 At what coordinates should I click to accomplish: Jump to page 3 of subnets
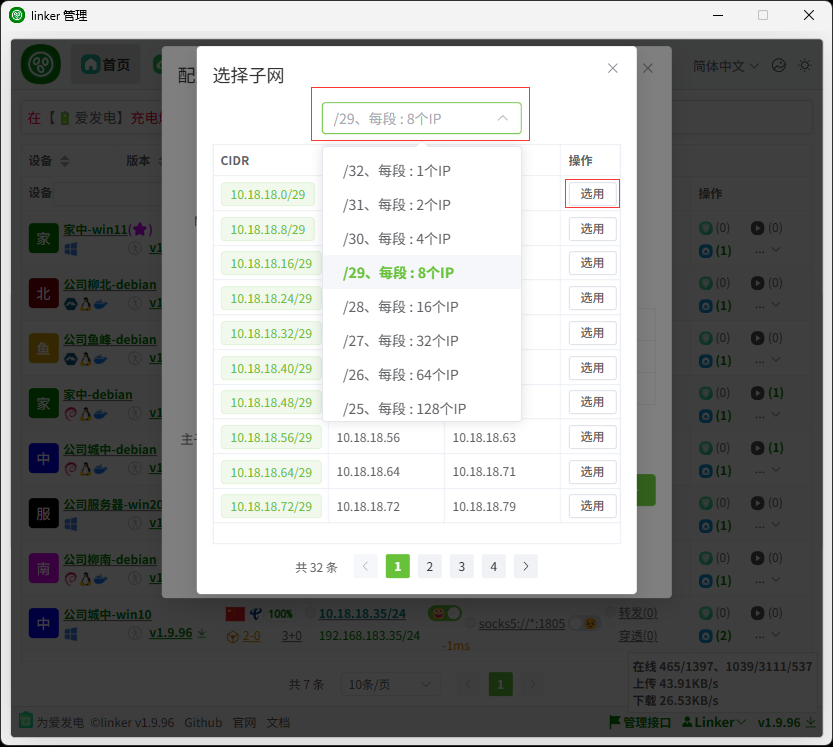click(461, 567)
